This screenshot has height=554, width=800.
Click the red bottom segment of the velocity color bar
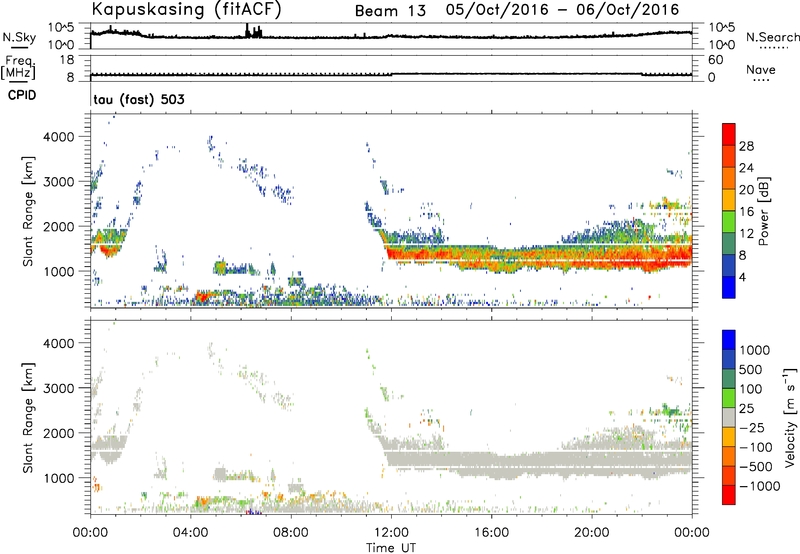(x=729, y=495)
